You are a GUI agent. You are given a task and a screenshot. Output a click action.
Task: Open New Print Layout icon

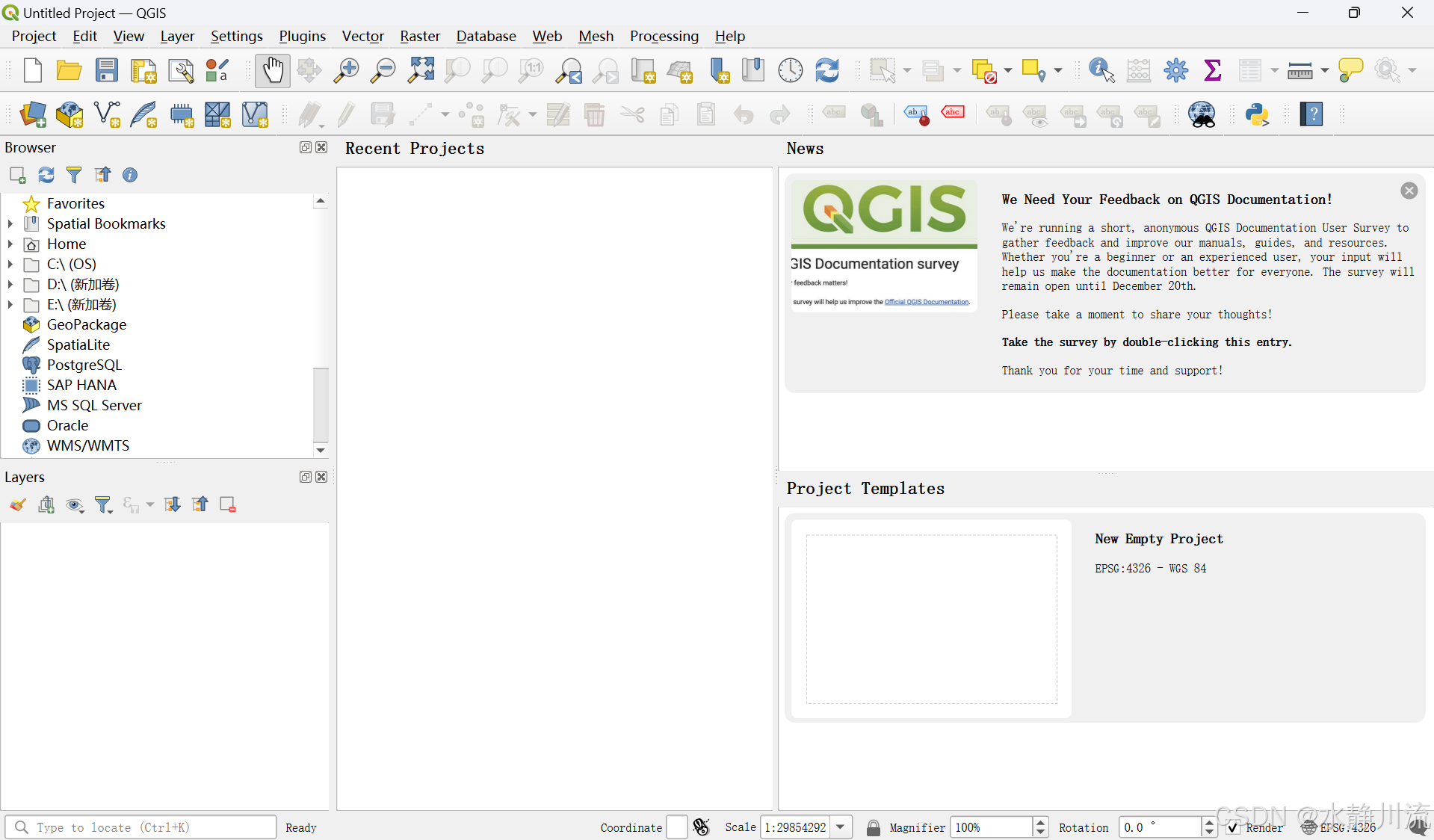[x=143, y=70]
